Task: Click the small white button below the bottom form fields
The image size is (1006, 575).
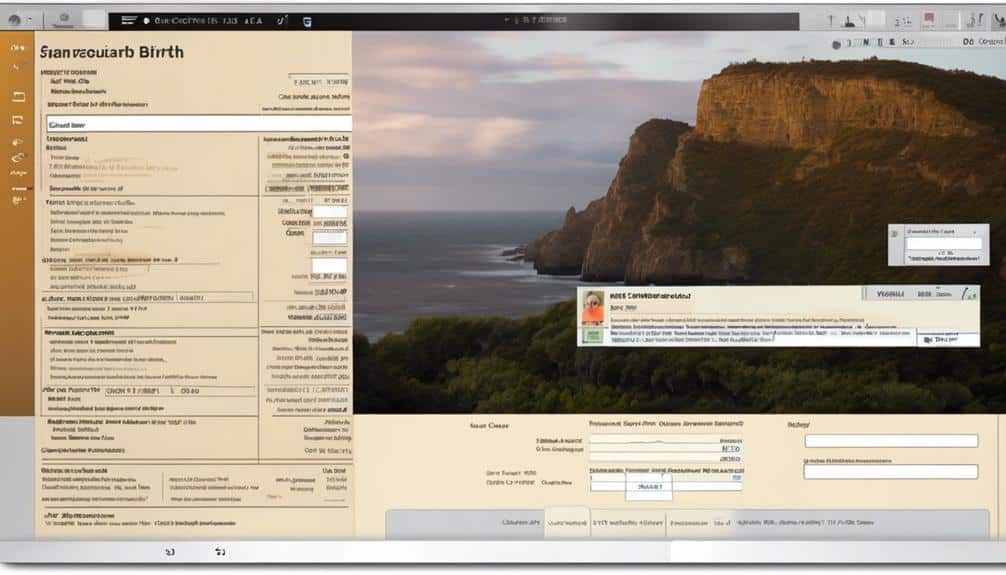Action: point(649,486)
